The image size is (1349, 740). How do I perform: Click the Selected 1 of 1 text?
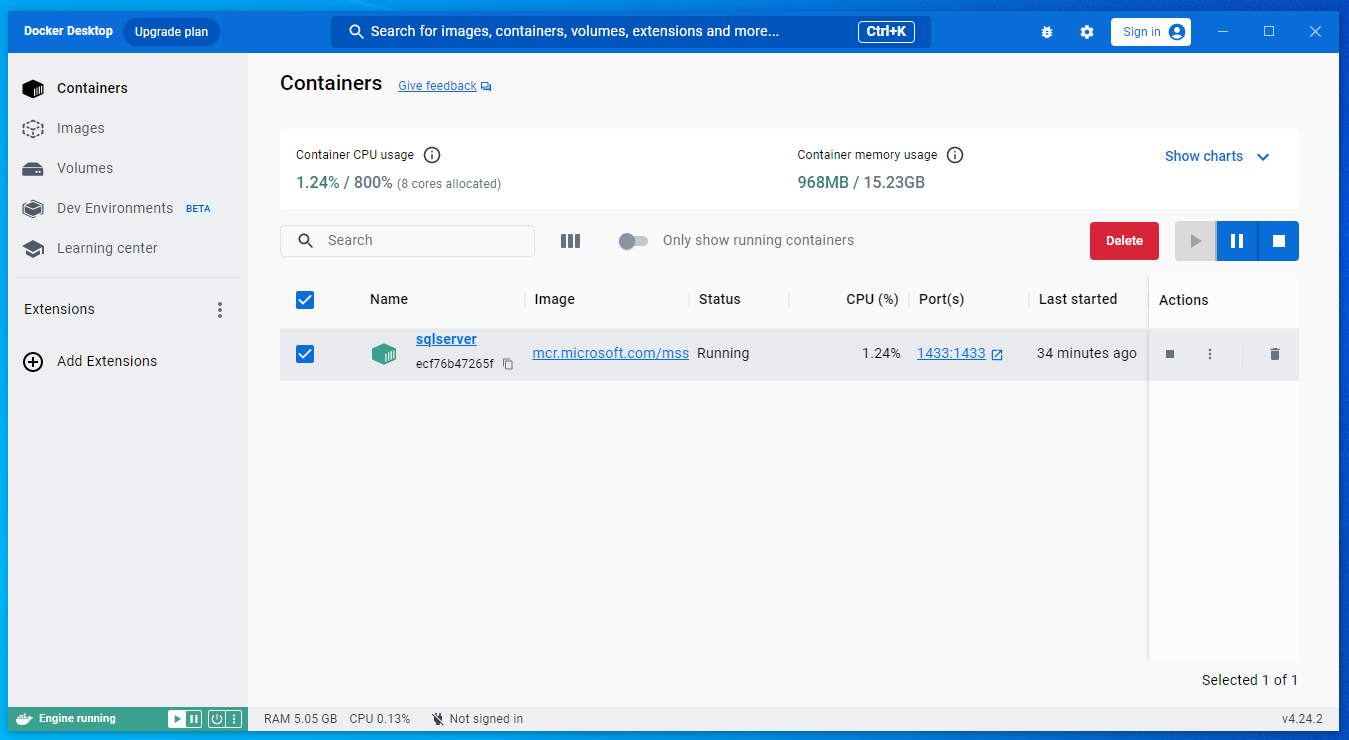pyautogui.click(x=1250, y=680)
